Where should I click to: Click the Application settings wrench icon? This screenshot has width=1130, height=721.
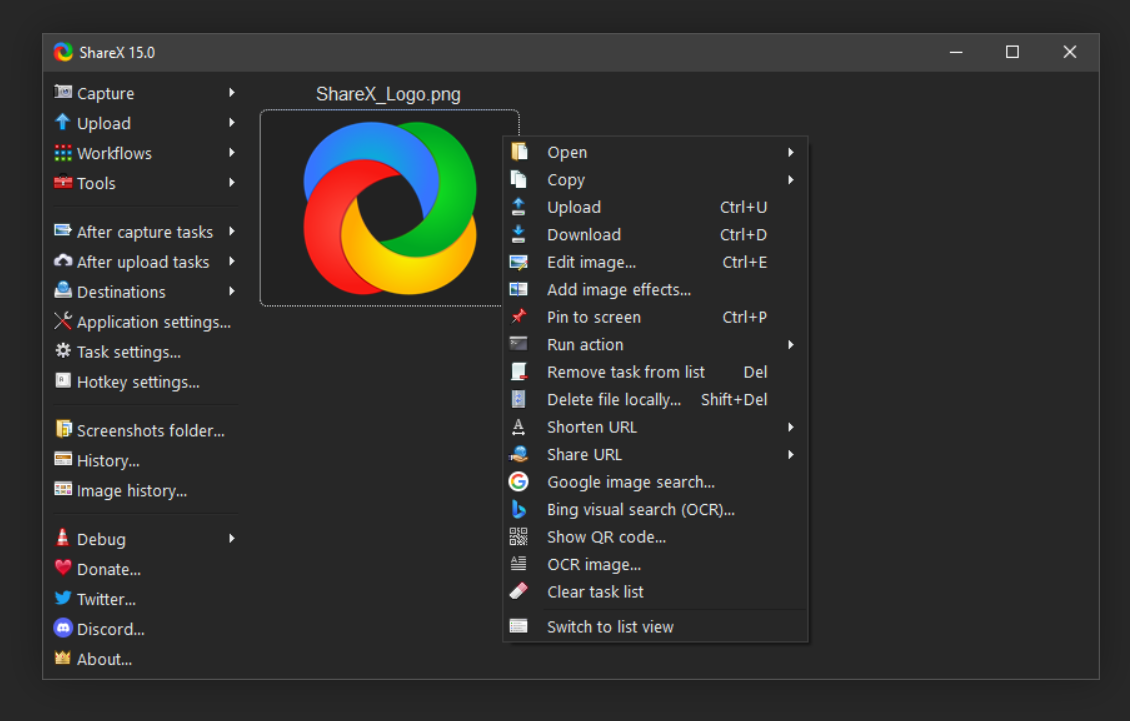[x=63, y=321]
